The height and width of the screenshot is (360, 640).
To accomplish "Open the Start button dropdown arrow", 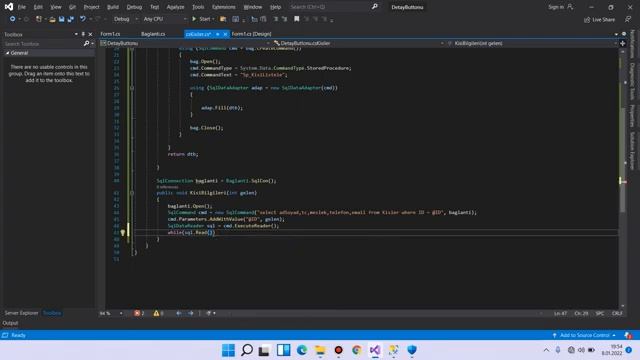I will click(x=213, y=19).
